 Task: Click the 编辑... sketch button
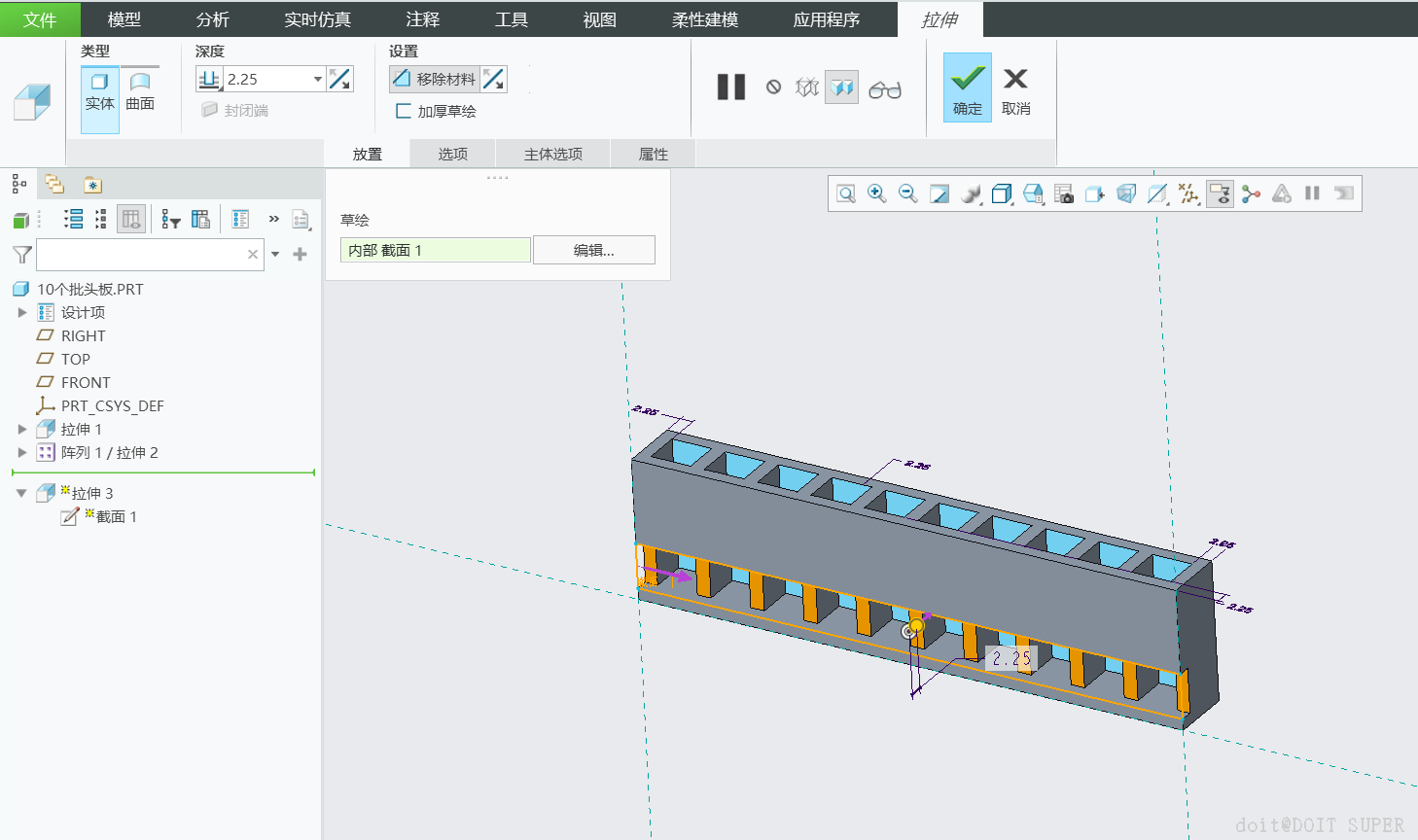point(593,250)
